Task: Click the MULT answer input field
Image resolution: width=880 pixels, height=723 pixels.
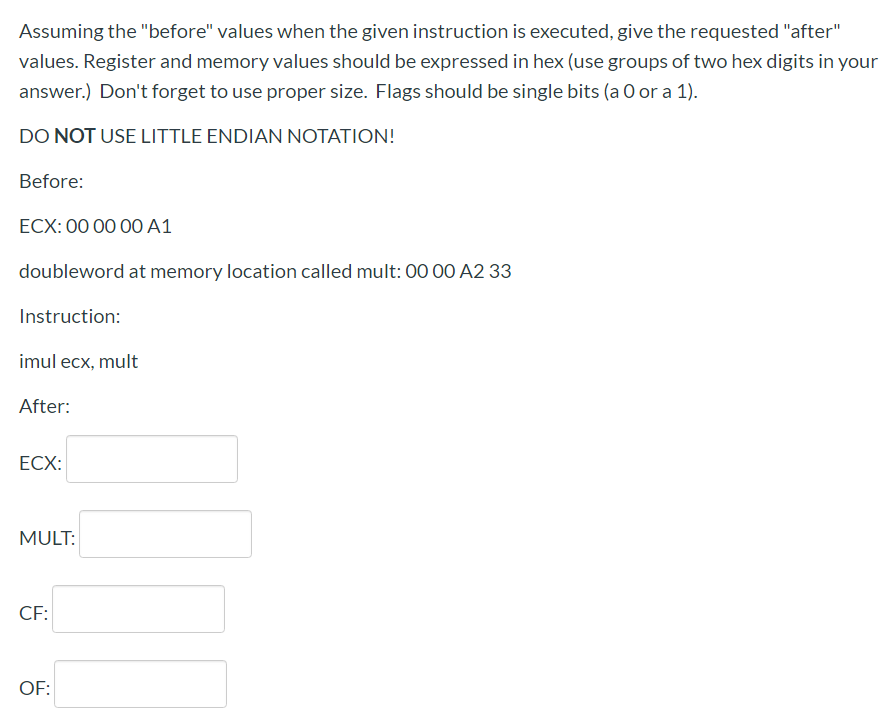Action: click(x=165, y=533)
